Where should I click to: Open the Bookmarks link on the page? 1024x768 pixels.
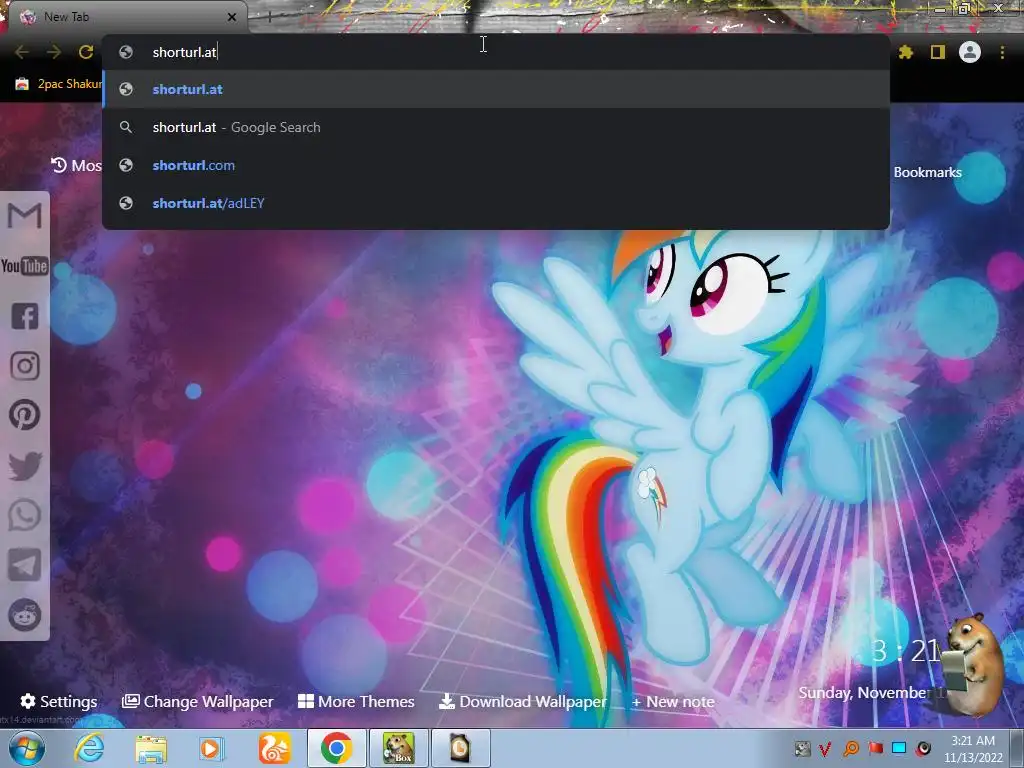click(927, 172)
